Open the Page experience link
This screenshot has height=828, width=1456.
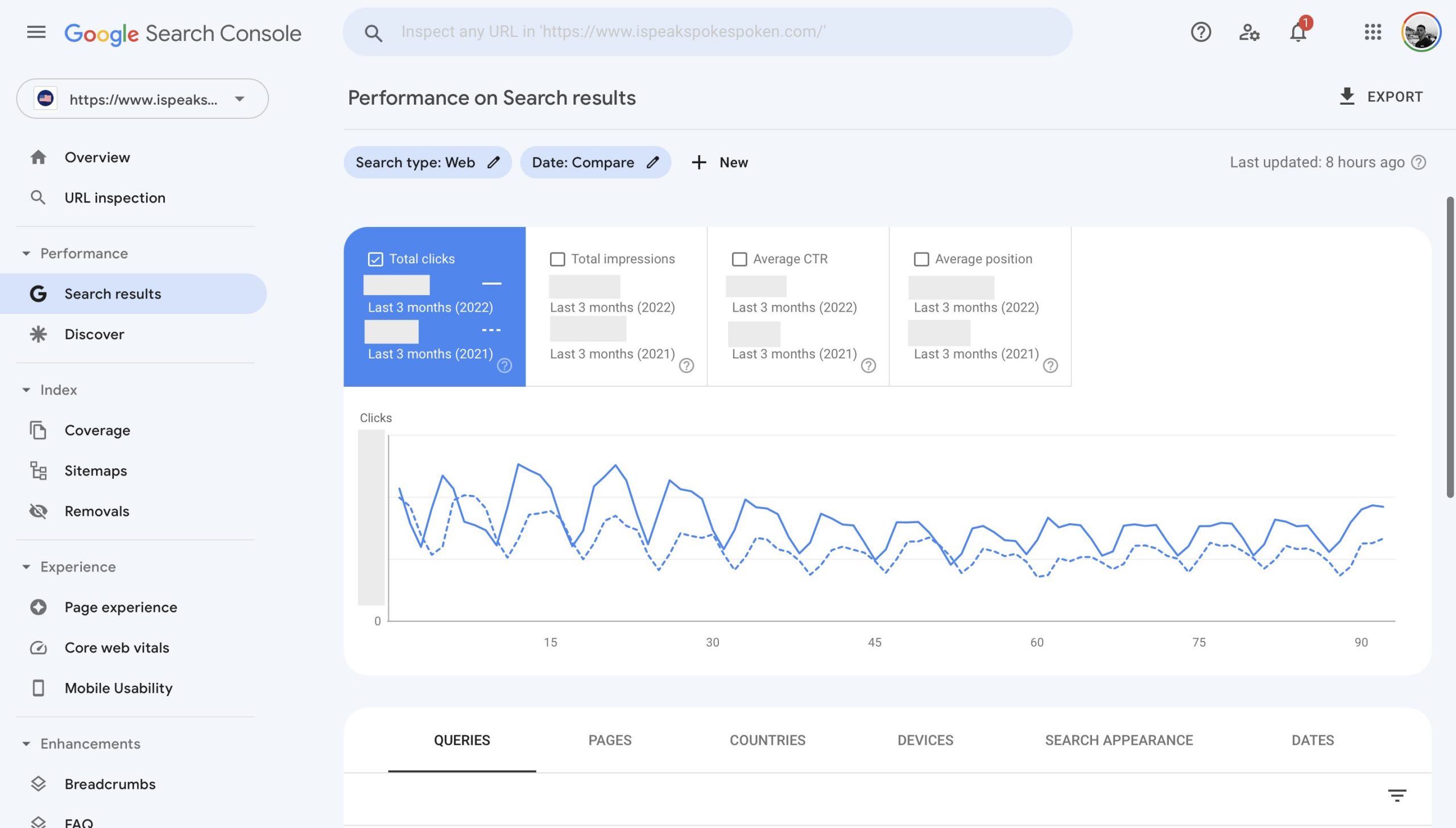(121, 607)
